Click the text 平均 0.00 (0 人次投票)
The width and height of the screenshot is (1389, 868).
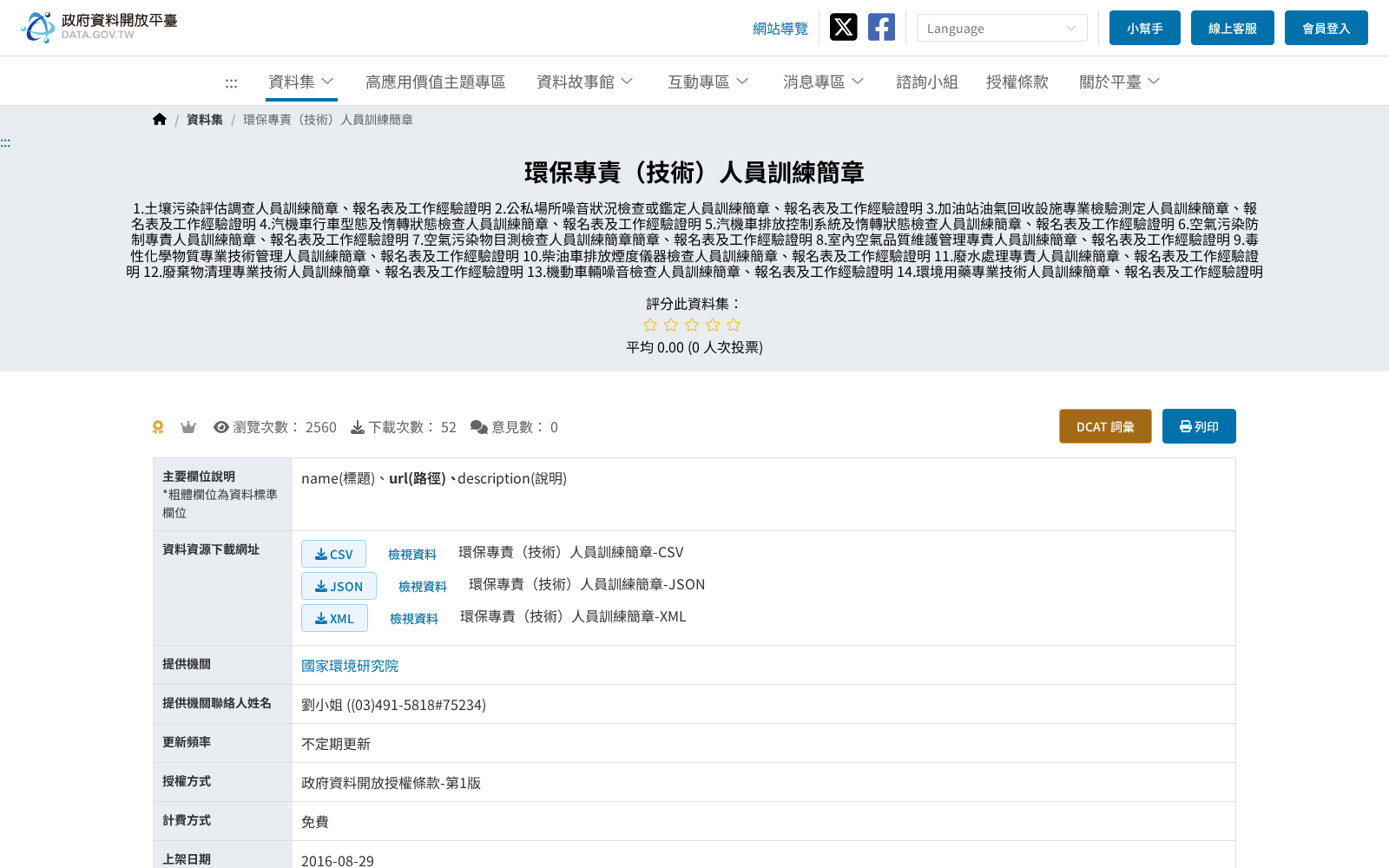point(694,347)
